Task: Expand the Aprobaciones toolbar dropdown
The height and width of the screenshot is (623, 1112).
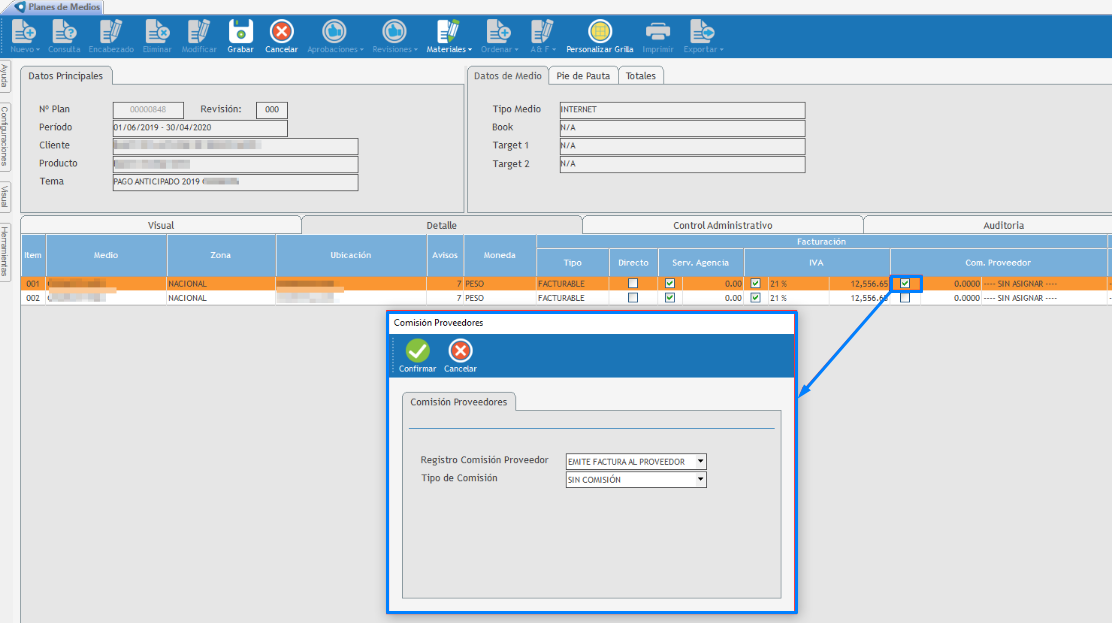Action: click(x=335, y=35)
